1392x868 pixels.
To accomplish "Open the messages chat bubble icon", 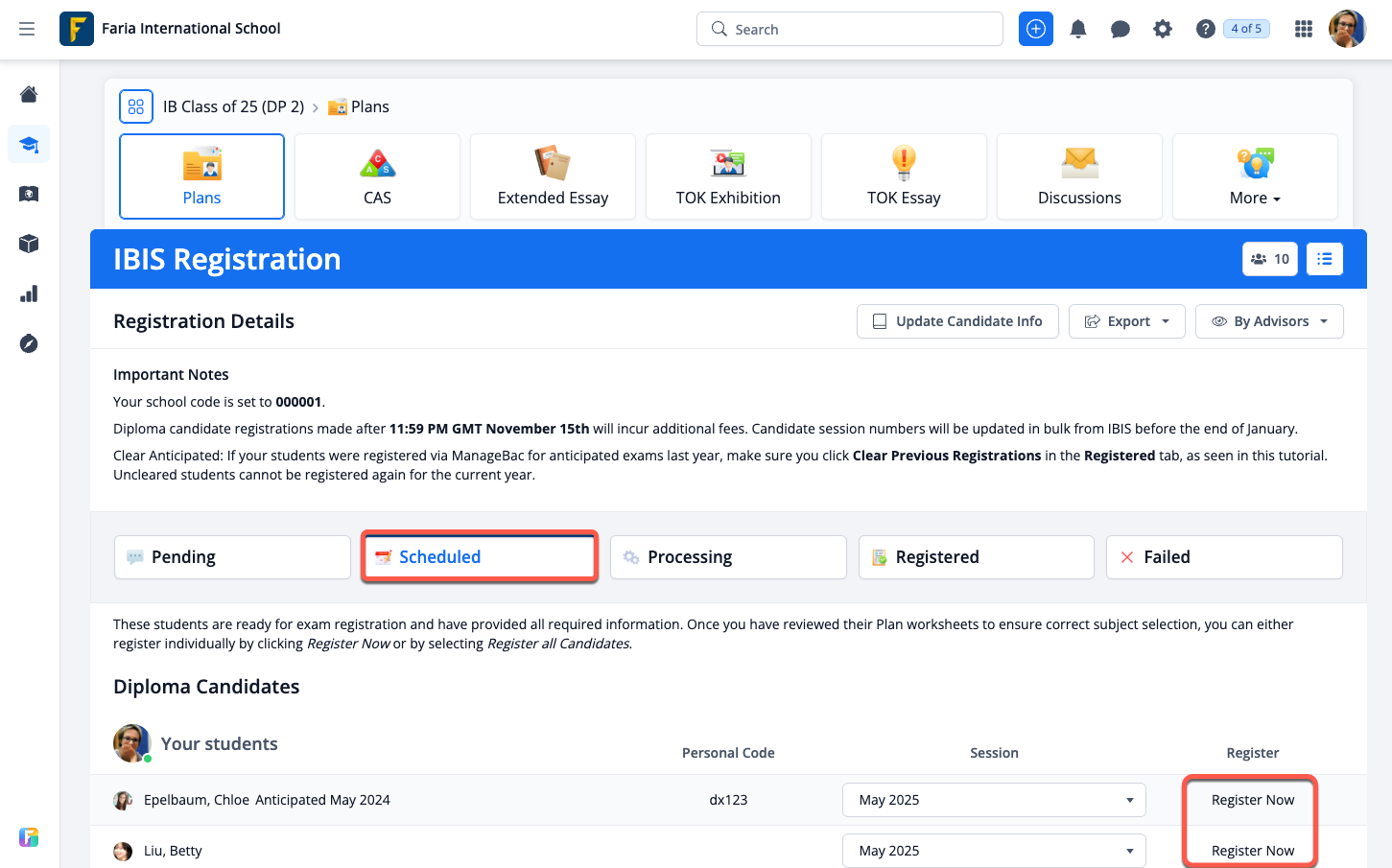I will click(1120, 29).
